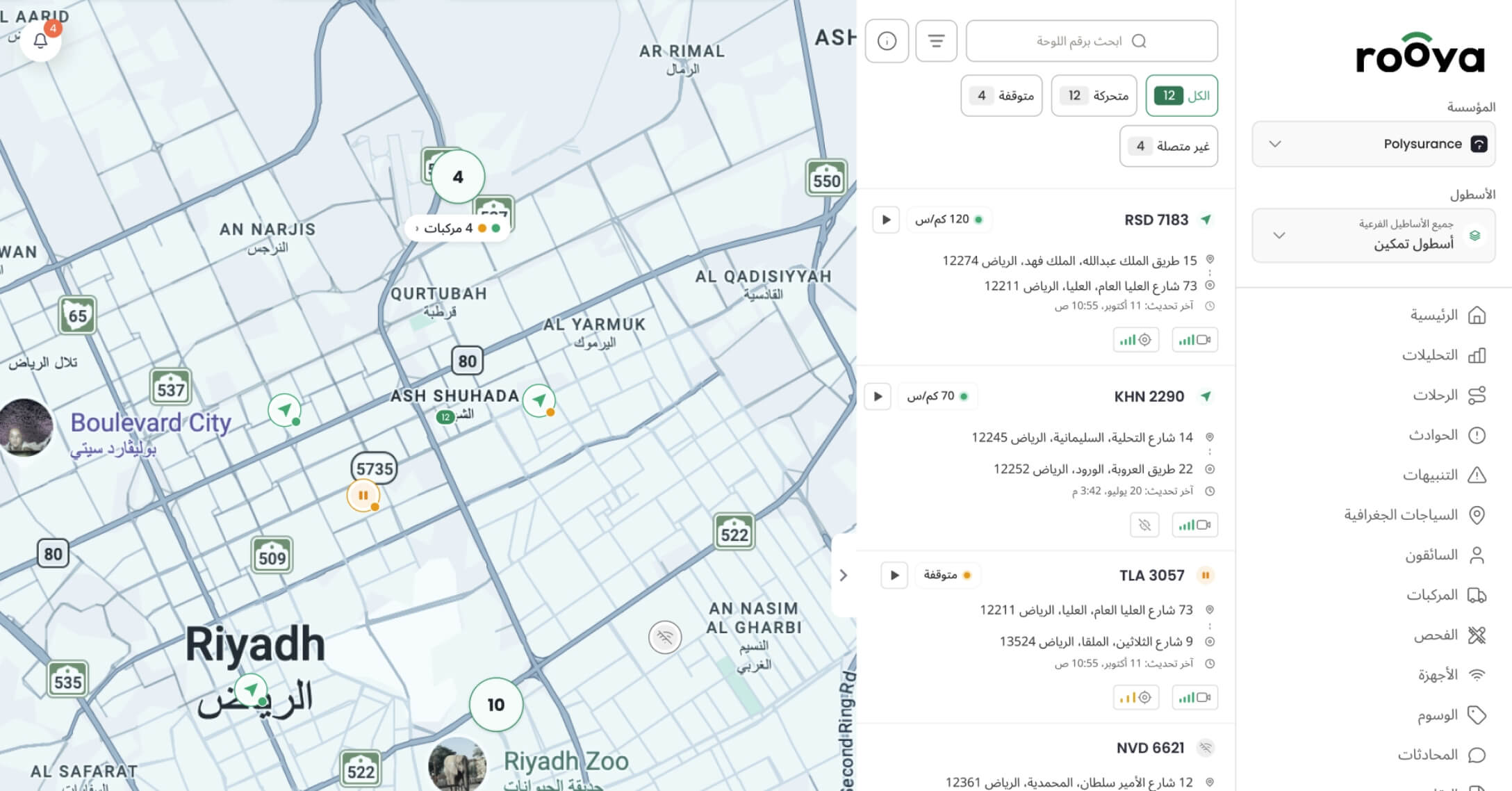Viewport: 1512px width, 791px height.
Task: Click the orange paused vehicle map marker
Action: tap(363, 496)
